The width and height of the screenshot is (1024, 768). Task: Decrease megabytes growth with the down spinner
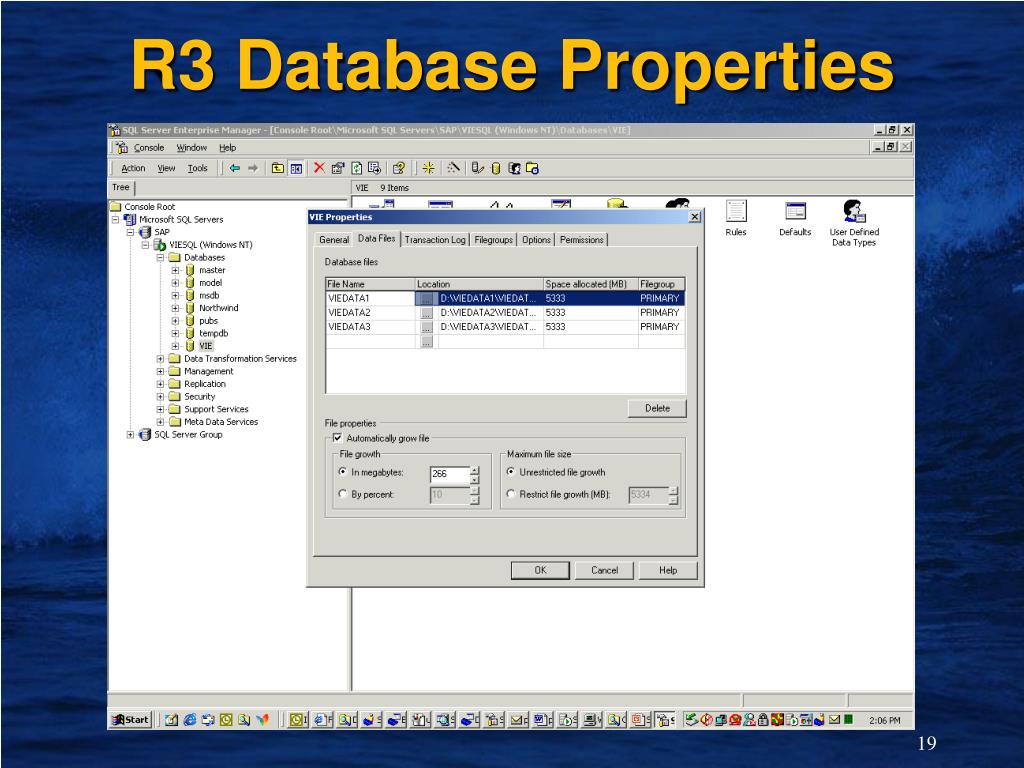[475, 479]
